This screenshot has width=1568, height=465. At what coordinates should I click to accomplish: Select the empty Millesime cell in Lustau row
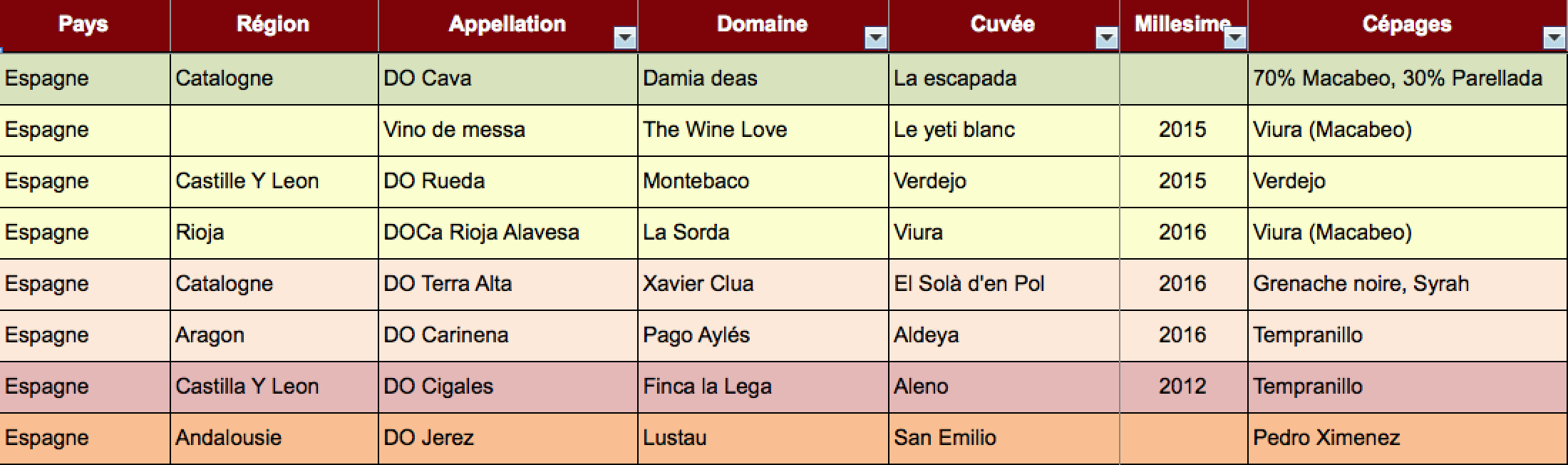pyautogui.click(x=1184, y=438)
